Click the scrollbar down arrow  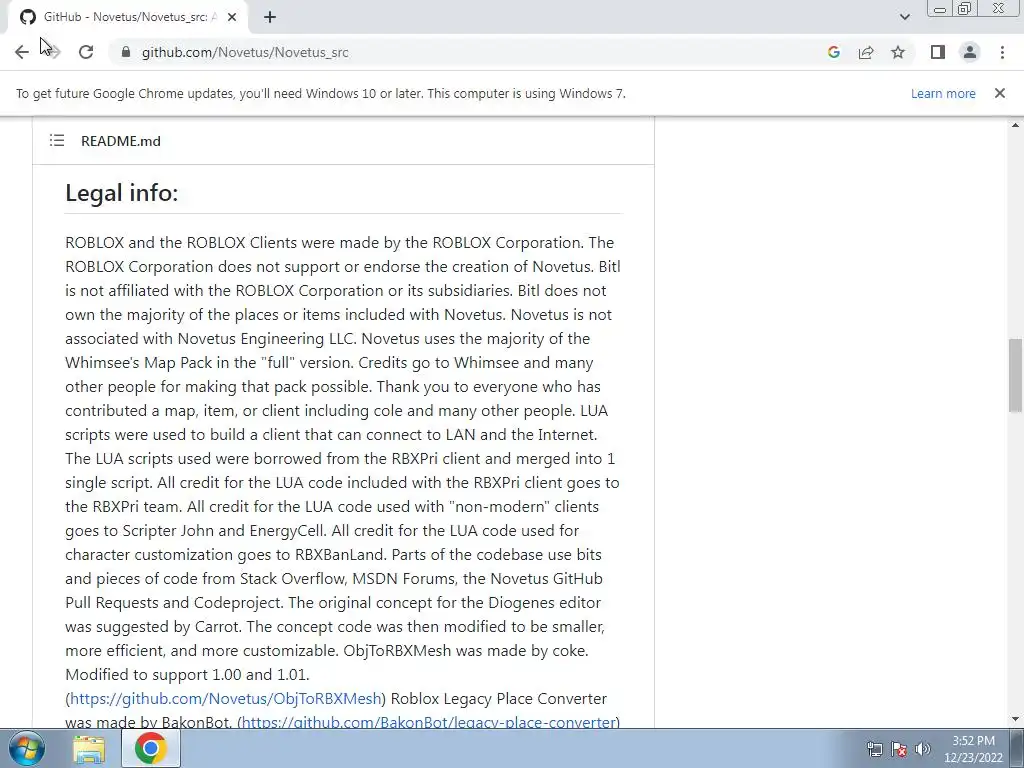click(x=1015, y=720)
